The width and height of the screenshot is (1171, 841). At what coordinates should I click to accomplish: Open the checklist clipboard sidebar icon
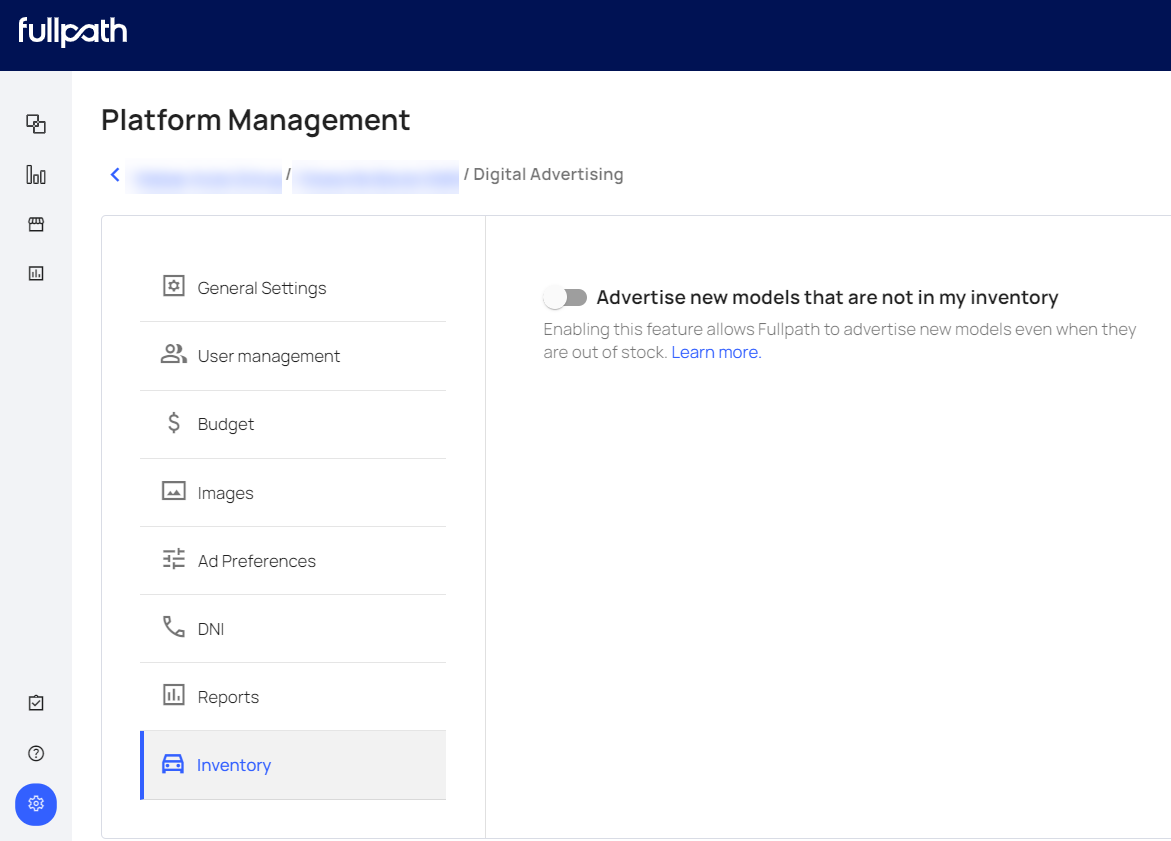tap(36, 703)
